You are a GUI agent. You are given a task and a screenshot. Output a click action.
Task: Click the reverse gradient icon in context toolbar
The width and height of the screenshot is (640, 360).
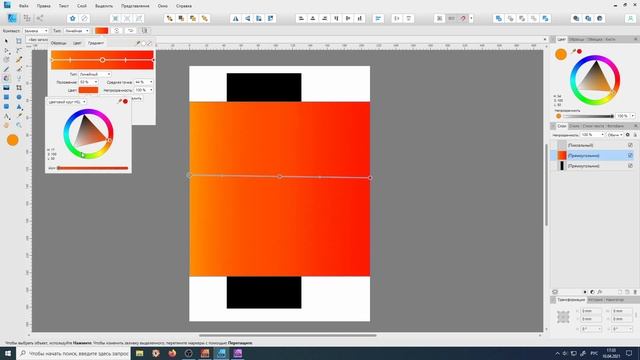click(131, 31)
